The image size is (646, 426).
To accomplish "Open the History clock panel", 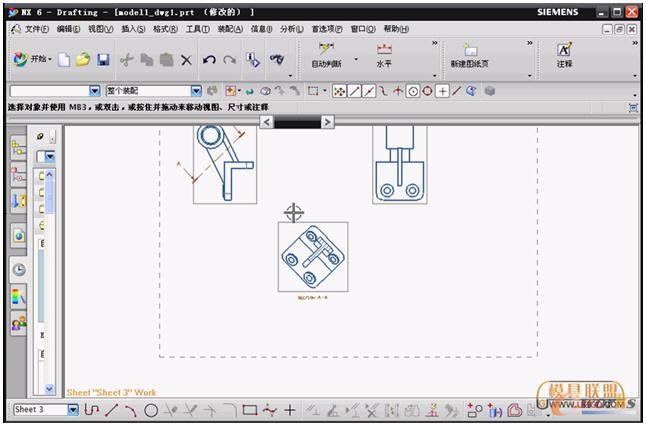I will (x=19, y=269).
